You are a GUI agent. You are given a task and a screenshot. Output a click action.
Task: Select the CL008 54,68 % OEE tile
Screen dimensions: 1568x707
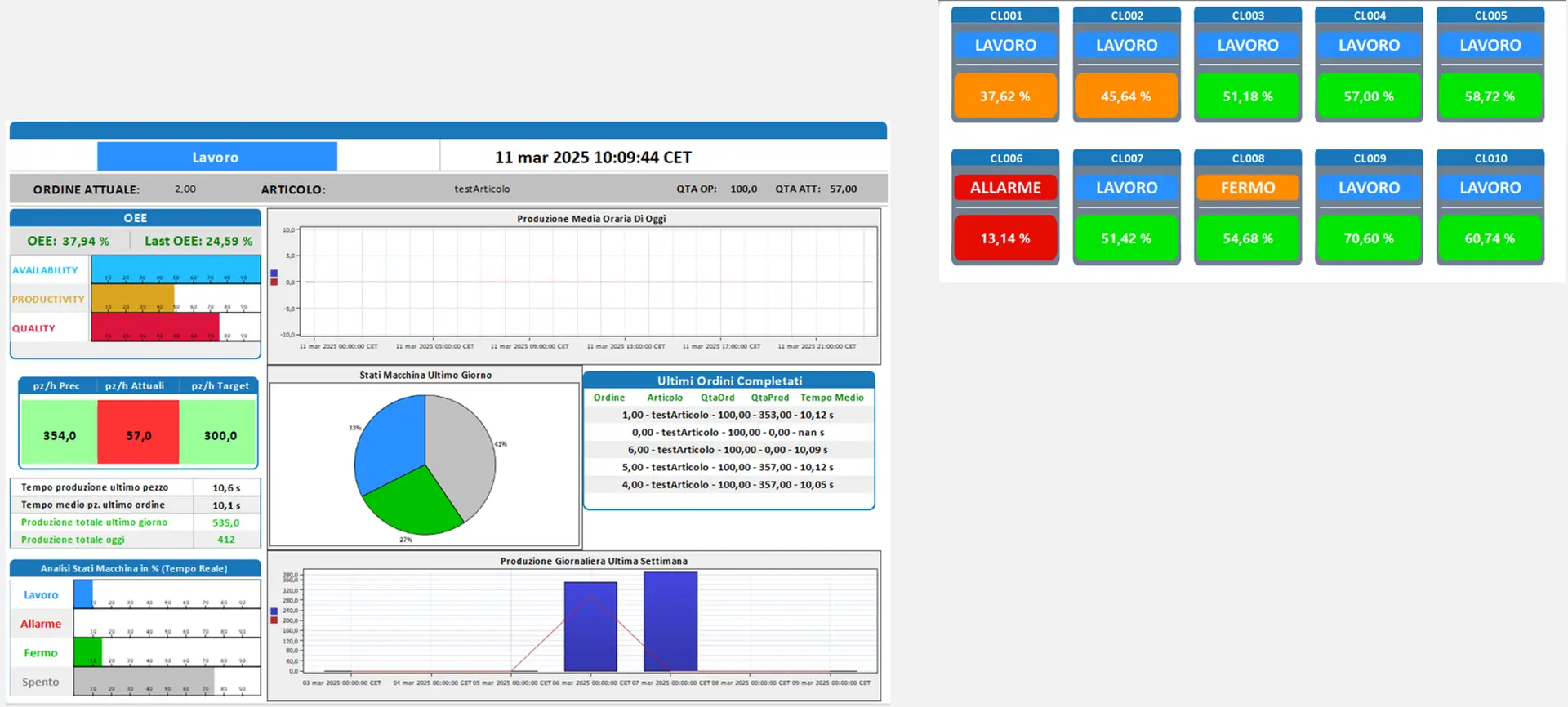(1248, 238)
